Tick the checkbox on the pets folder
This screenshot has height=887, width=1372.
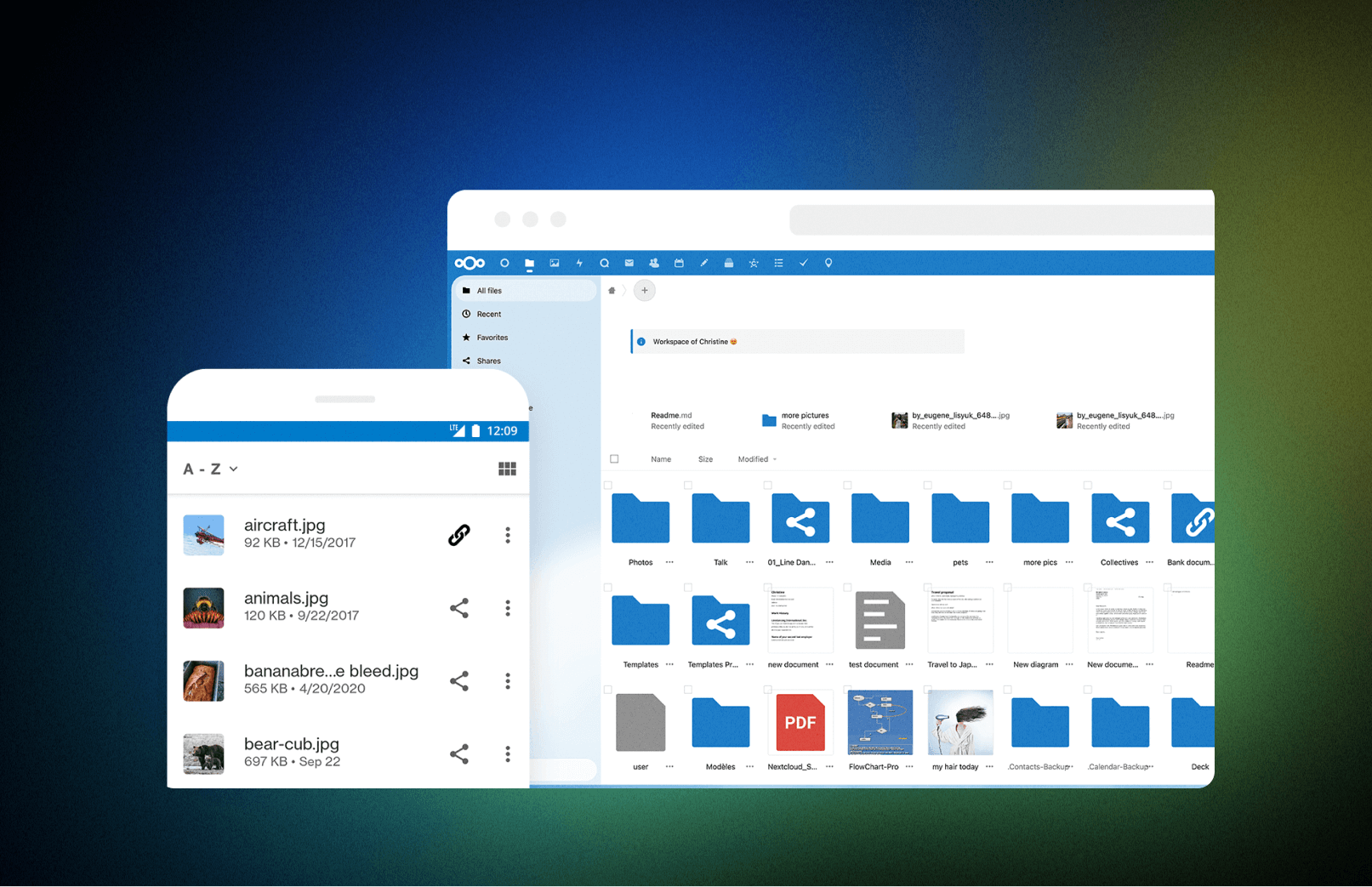click(x=928, y=486)
